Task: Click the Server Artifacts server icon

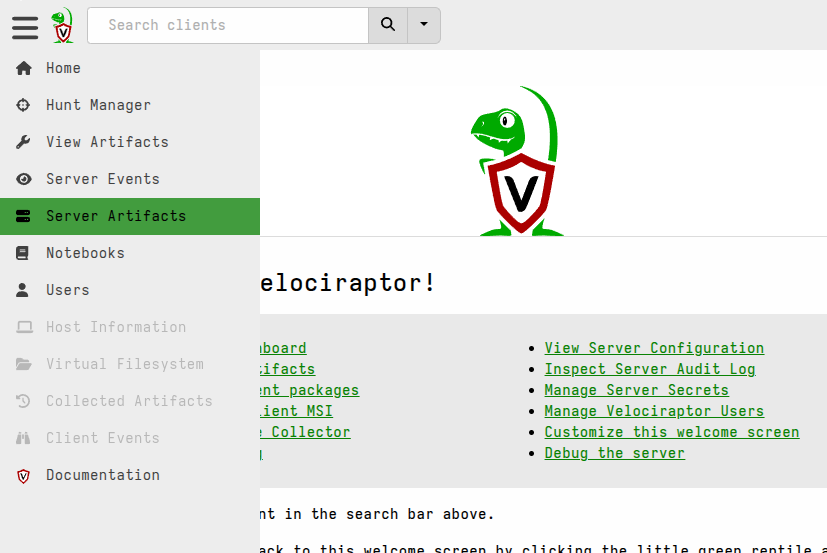Action: point(23,216)
